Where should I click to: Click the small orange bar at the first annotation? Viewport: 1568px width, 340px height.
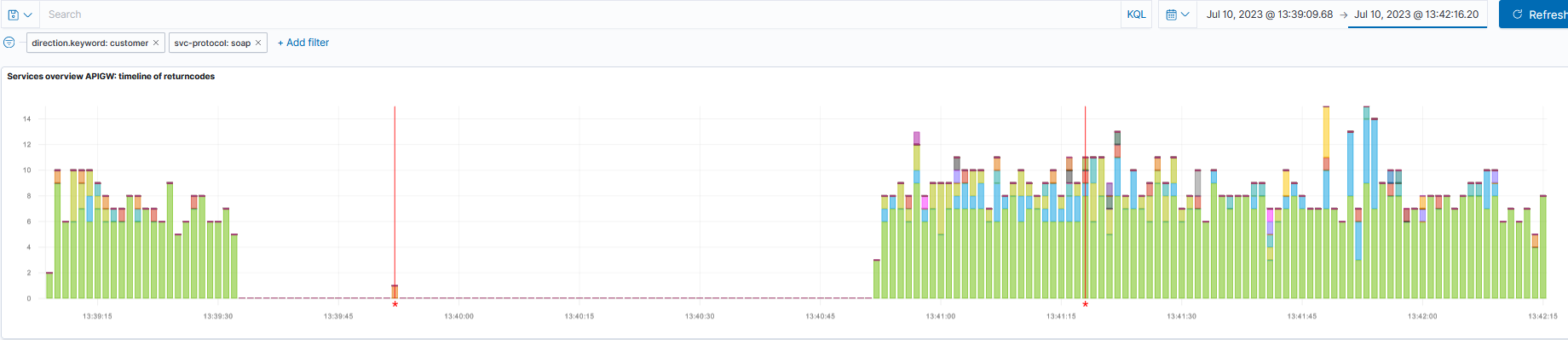click(x=395, y=291)
